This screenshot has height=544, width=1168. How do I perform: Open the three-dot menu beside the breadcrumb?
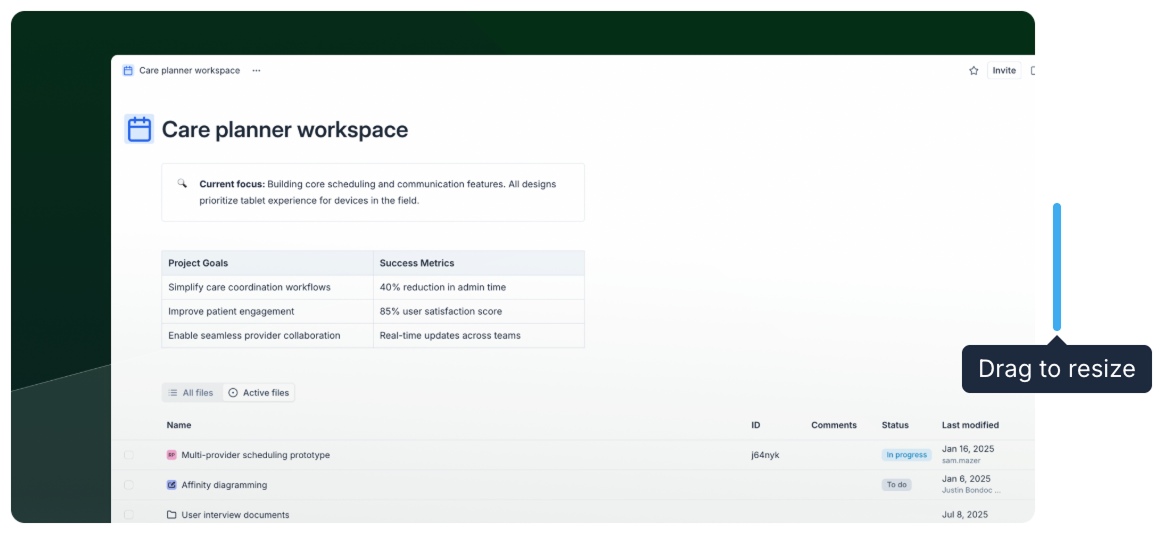(256, 71)
